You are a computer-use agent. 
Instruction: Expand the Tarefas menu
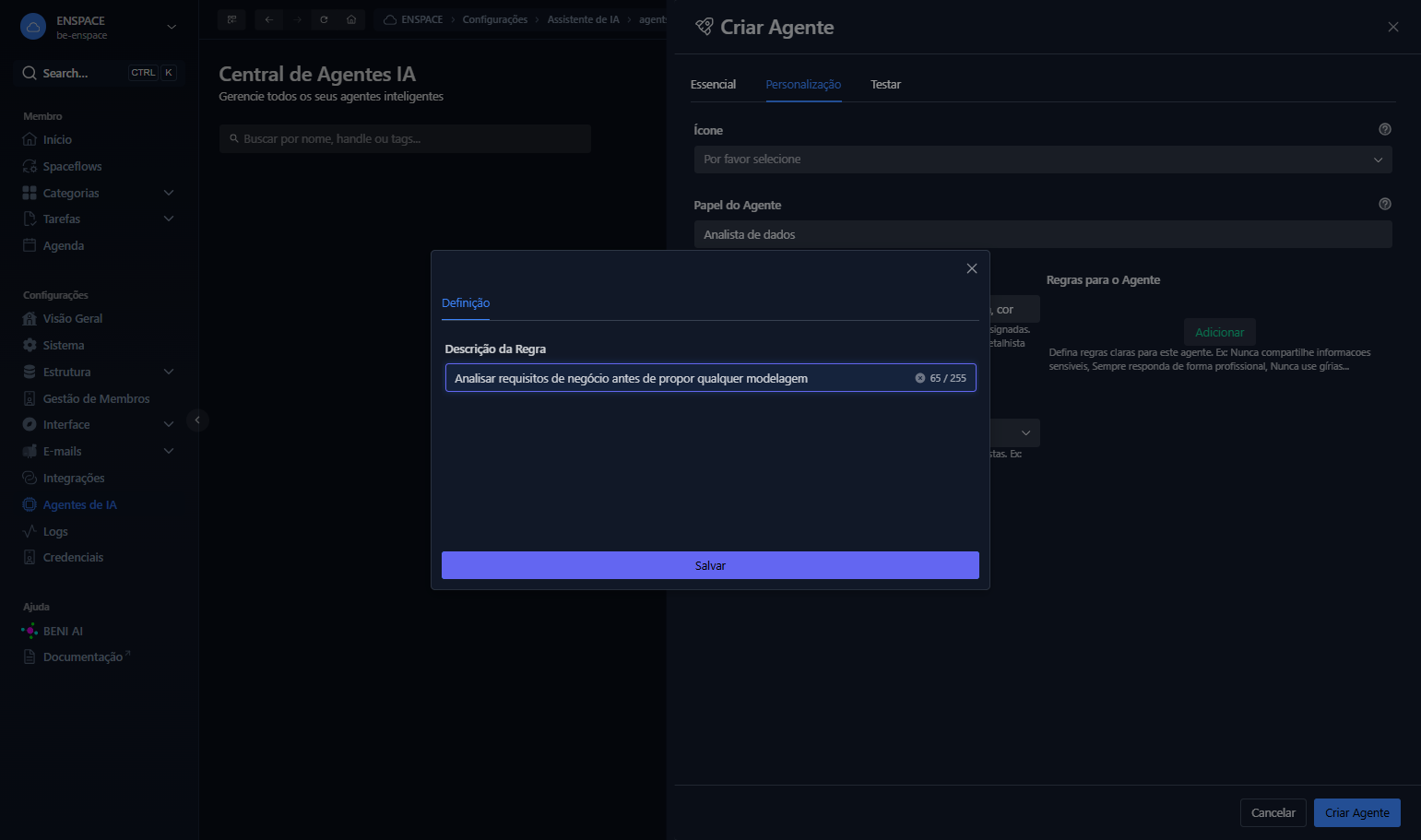[x=168, y=219]
